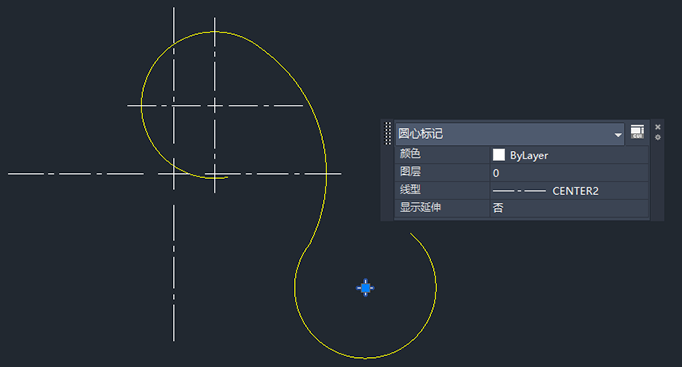Screen dimensions: 682x367
Task: Select the 图层 value field showing 0
Action: [x=569, y=173]
